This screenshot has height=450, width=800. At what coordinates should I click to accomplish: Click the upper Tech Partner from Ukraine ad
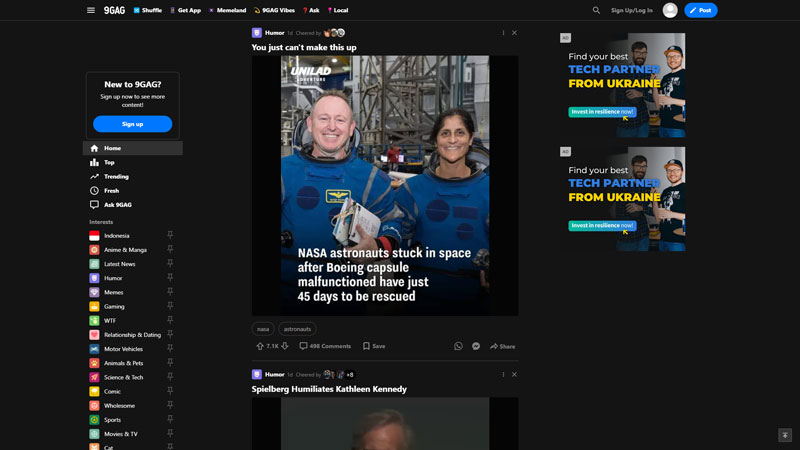[x=622, y=85]
